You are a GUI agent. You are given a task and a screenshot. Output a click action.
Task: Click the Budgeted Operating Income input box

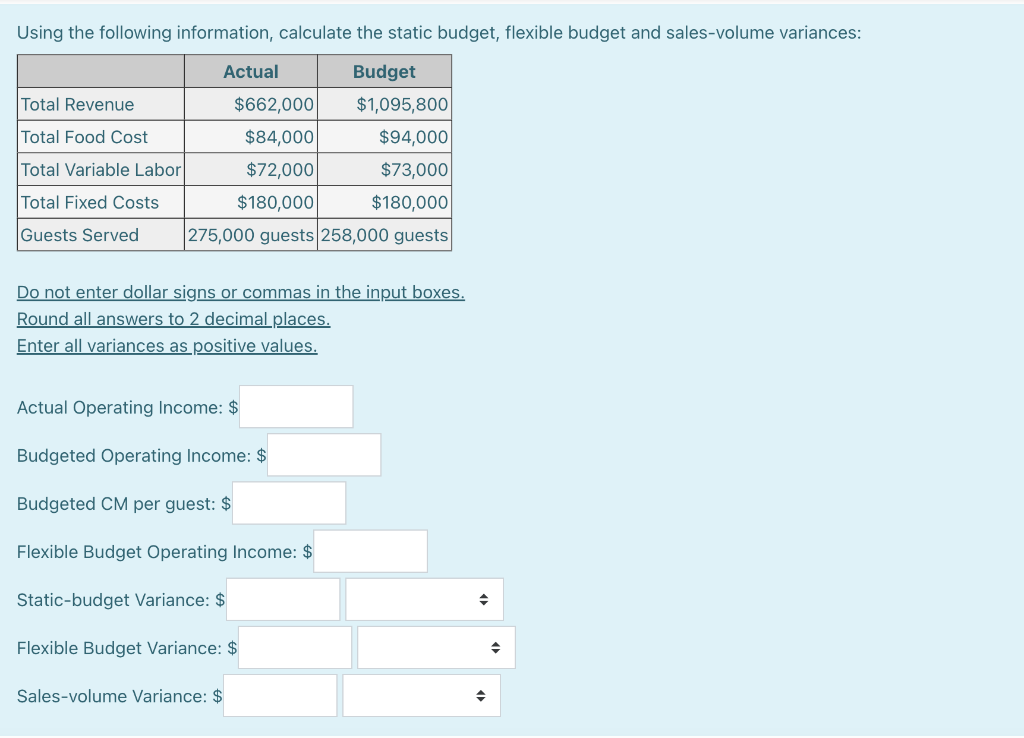324,454
